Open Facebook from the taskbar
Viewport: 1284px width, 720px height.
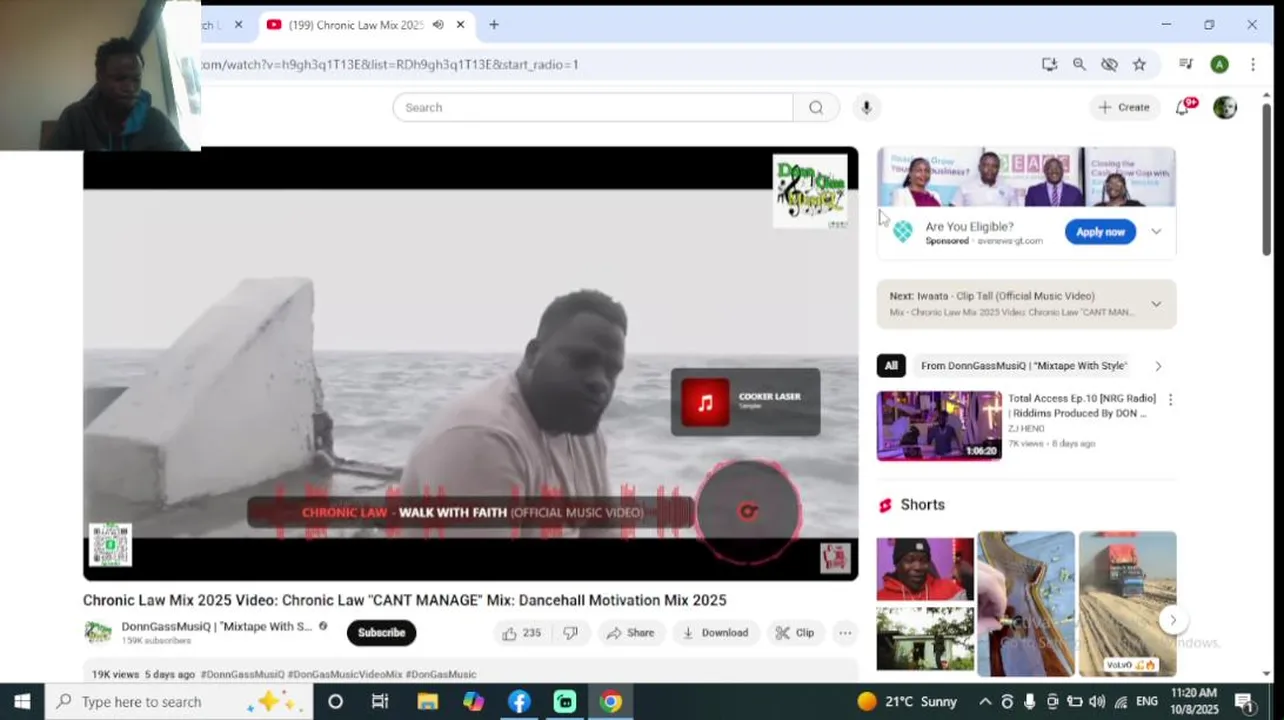pos(519,701)
